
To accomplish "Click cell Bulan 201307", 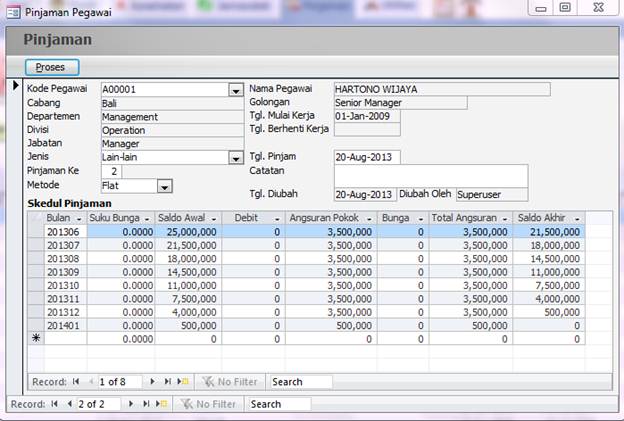I will [x=66, y=245].
